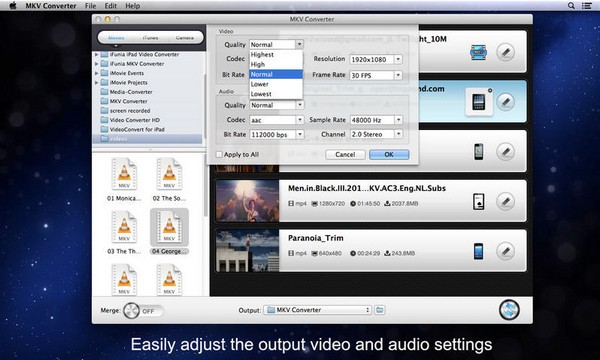Dismiss the settings dialog with Cancel
Viewport: 600px width, 360px height.
(345, 155)
